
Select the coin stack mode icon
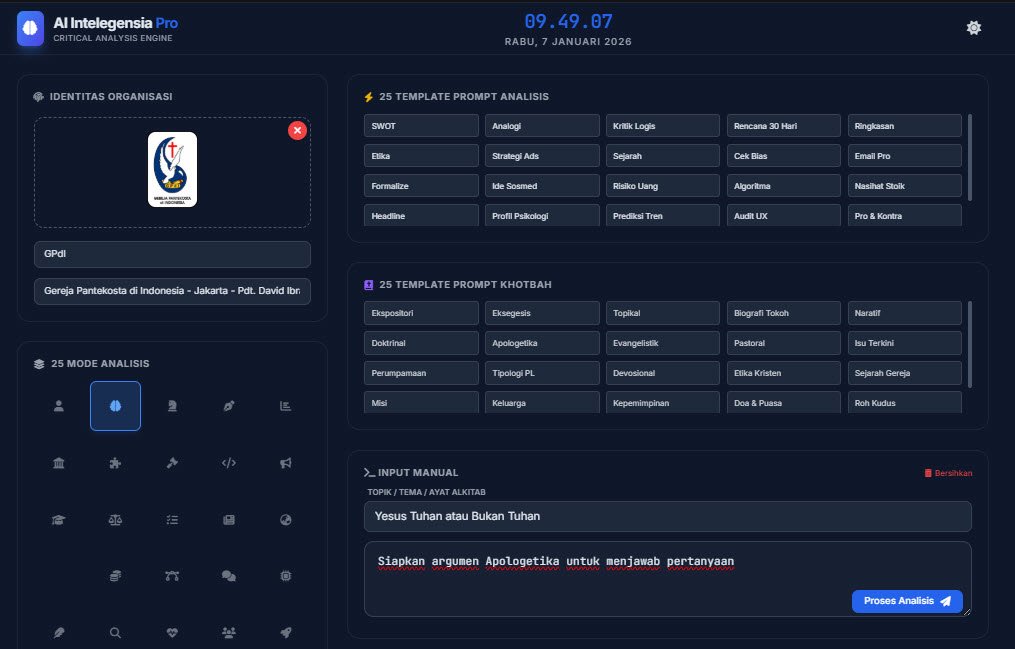click(115, 576)
